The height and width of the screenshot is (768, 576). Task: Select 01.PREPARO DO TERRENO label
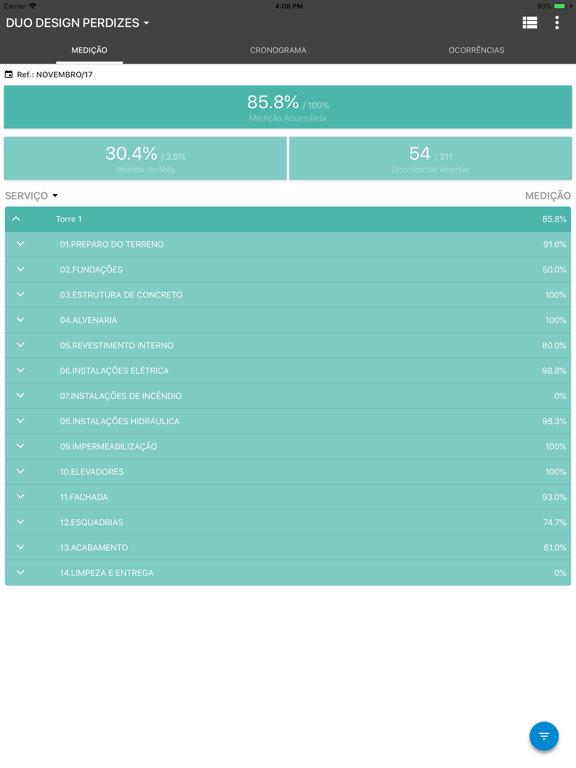(x=112, y=244)
